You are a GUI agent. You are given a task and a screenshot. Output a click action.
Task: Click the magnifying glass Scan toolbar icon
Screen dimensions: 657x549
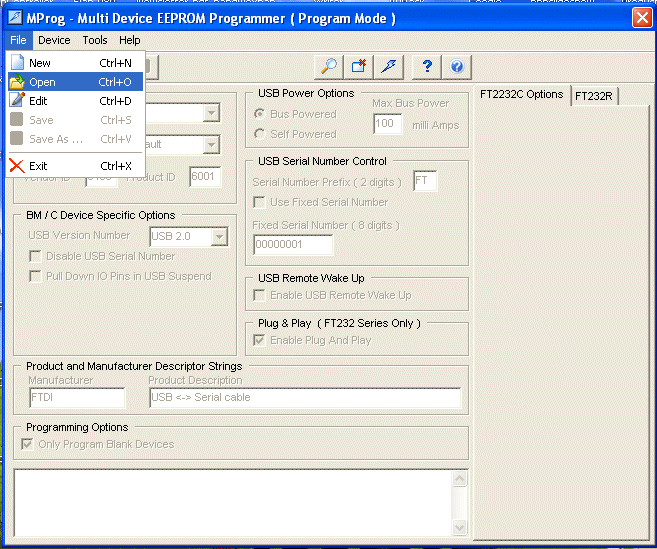[329, 67]
